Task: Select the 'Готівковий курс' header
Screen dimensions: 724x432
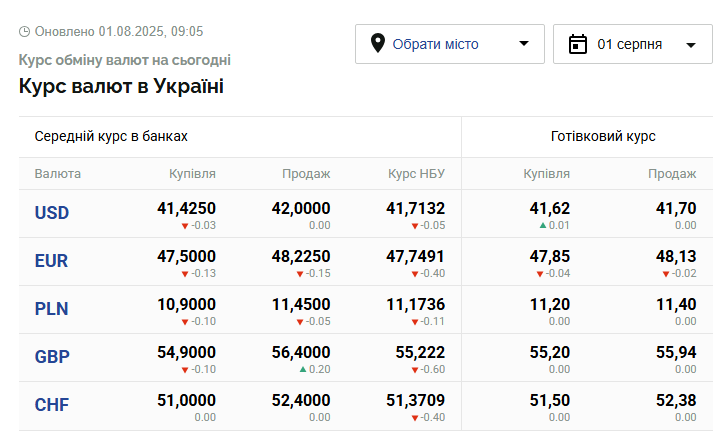Action: pyautogui.click(x=603, y=136)
